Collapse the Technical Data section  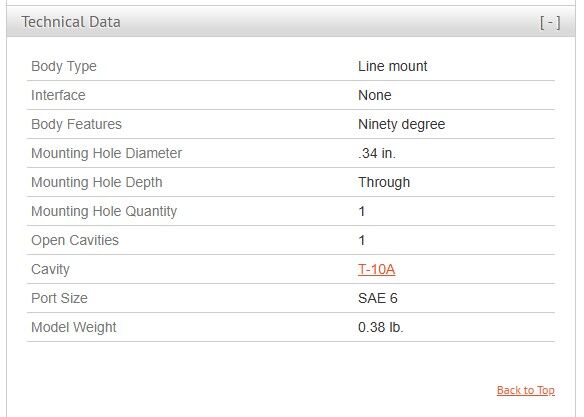[550, 22]
